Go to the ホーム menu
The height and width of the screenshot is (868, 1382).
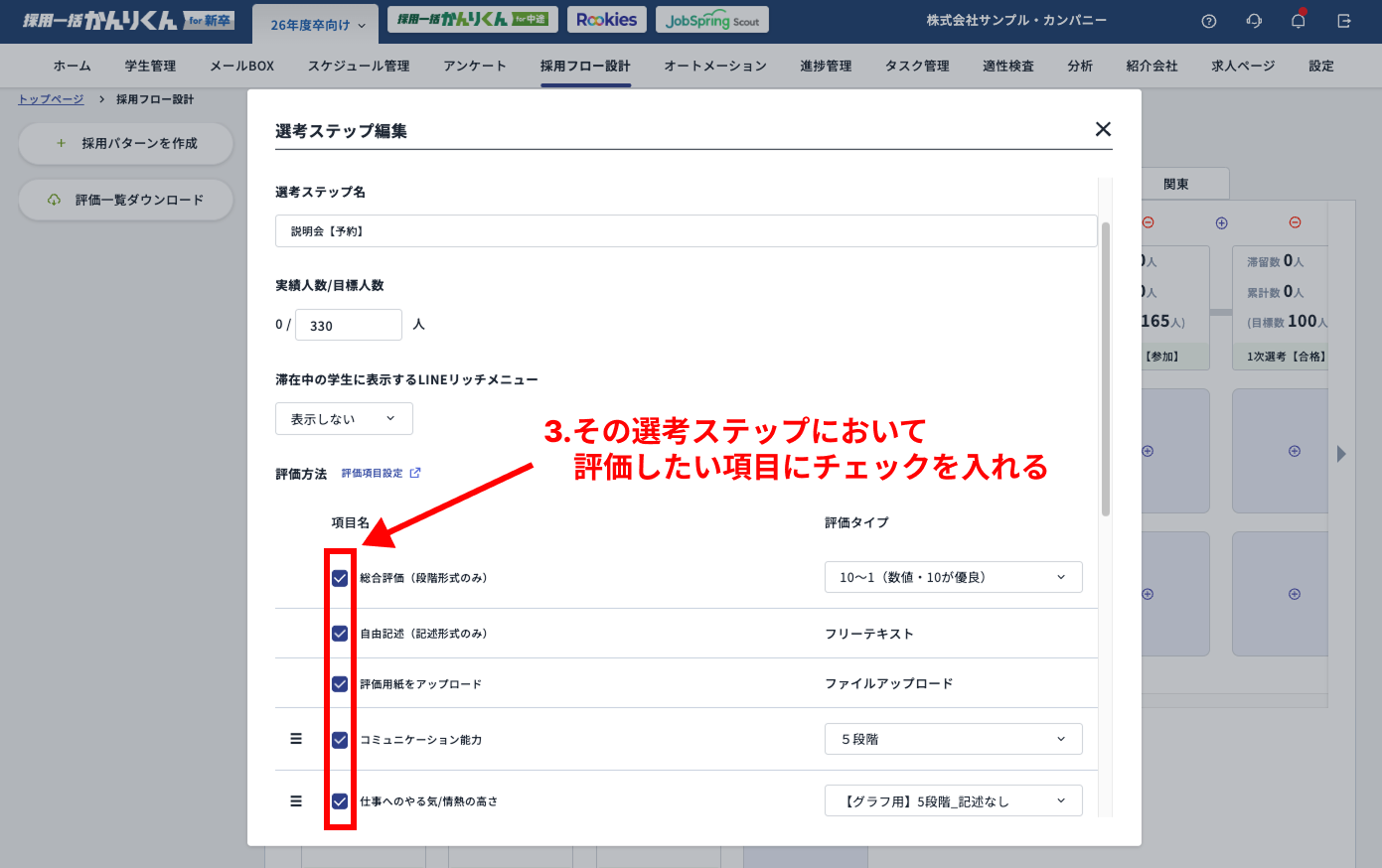tap(72, 66)
